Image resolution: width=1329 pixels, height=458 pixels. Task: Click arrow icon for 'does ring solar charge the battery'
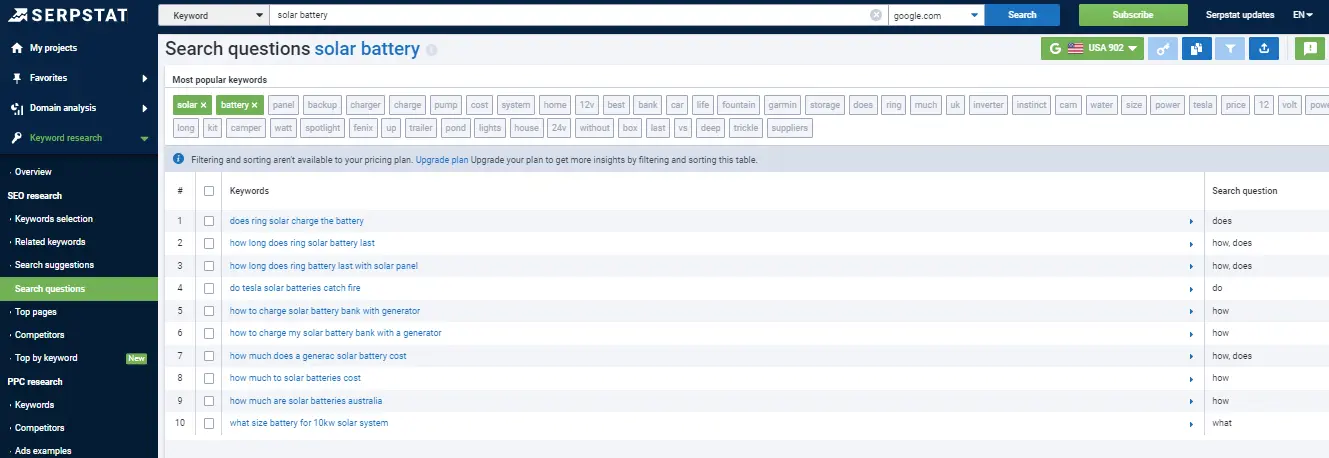pyautogui.click(x=1191, y=221)
